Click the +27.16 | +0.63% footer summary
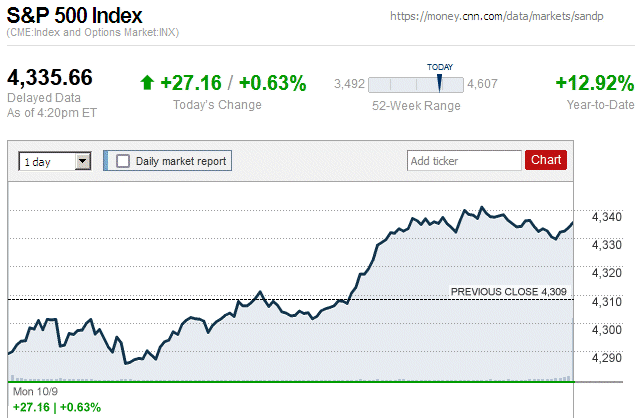The height and width of the screenshot is (420, 640). point(56,407)
